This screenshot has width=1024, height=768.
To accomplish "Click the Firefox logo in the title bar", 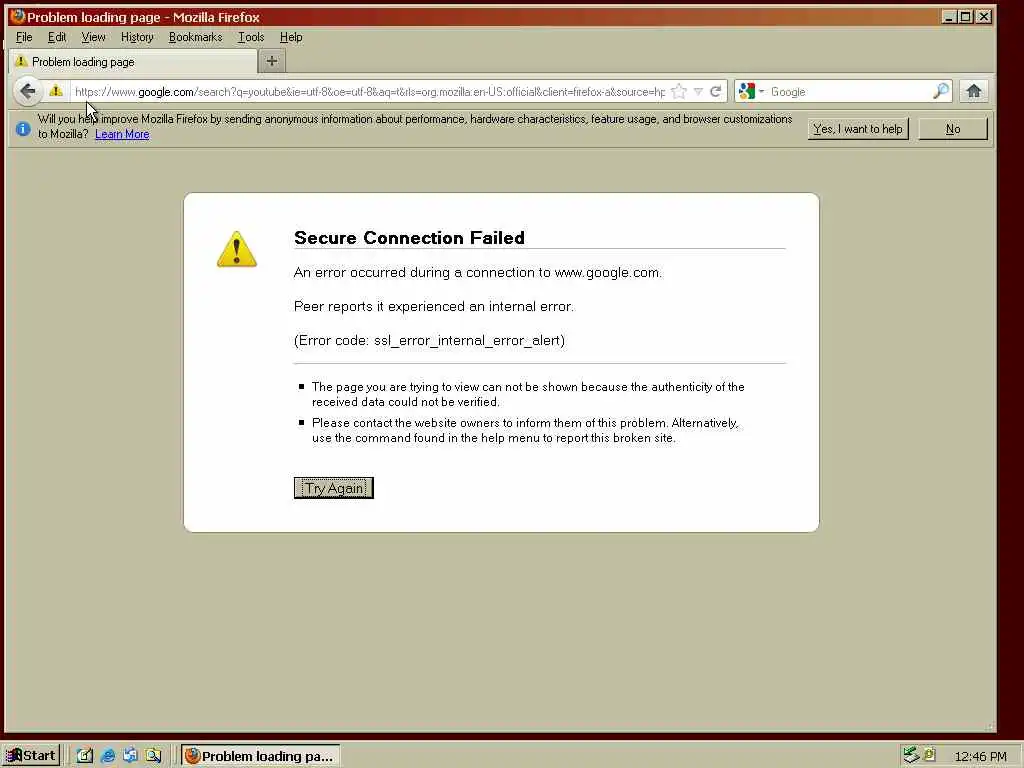I will coord(17,16).
